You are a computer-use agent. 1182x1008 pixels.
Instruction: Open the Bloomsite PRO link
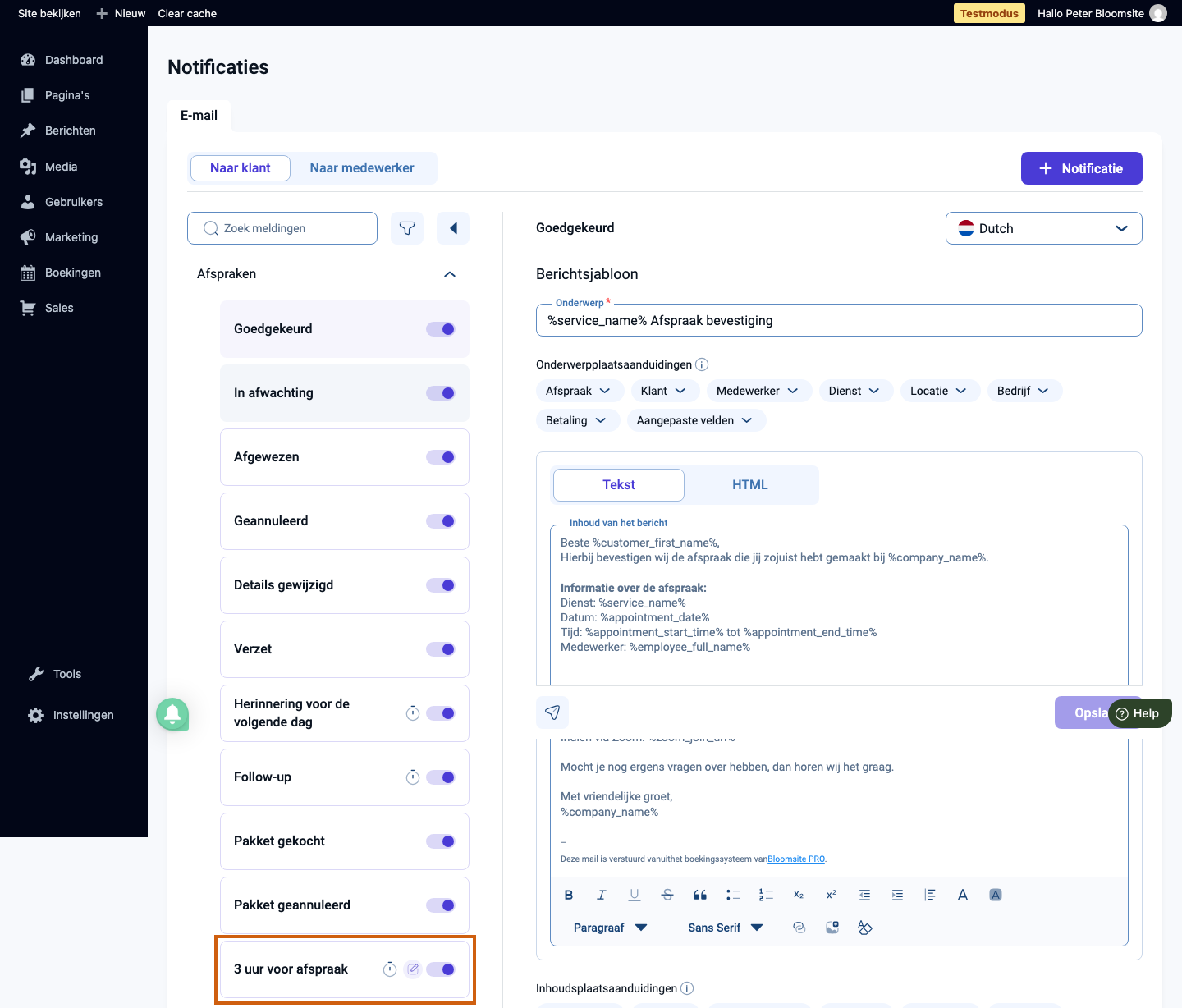coord(796,859)
